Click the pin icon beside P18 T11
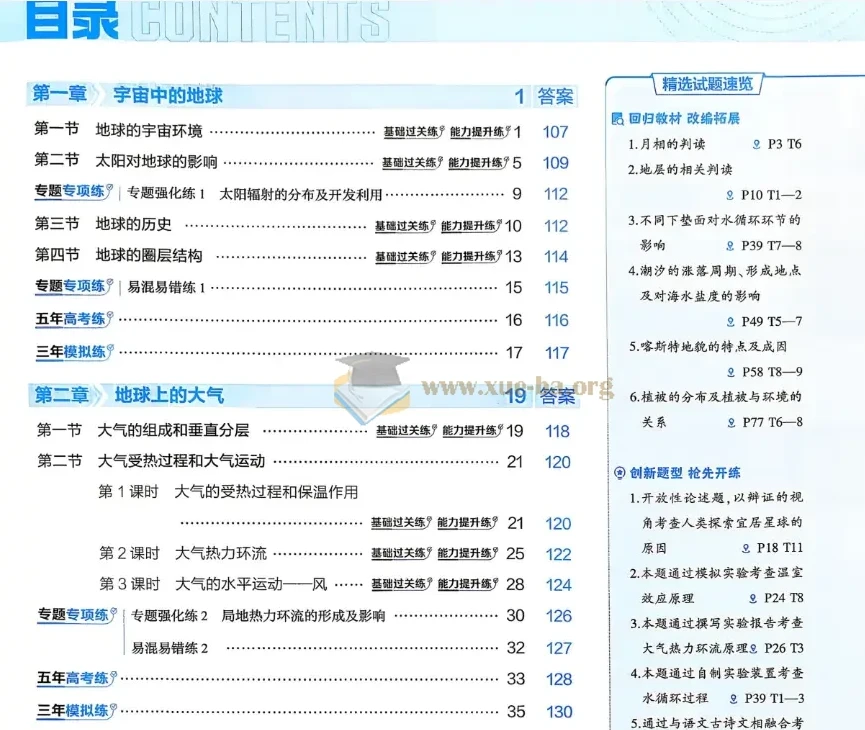Screen dimensions: 865x730 coord(746,548)
